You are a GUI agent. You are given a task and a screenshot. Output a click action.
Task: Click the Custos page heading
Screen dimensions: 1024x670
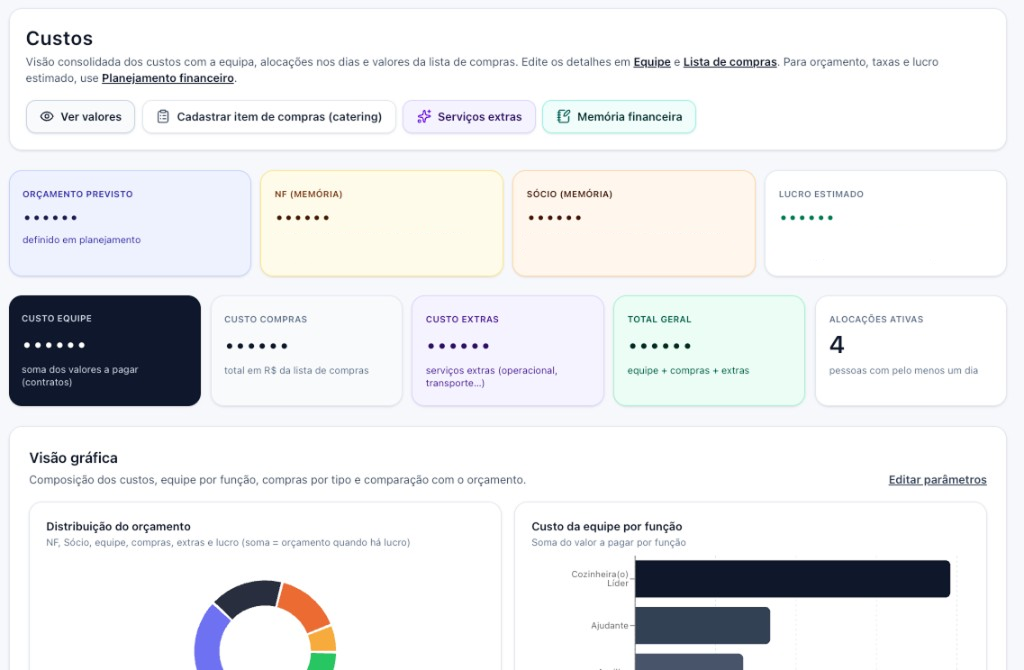59,39
